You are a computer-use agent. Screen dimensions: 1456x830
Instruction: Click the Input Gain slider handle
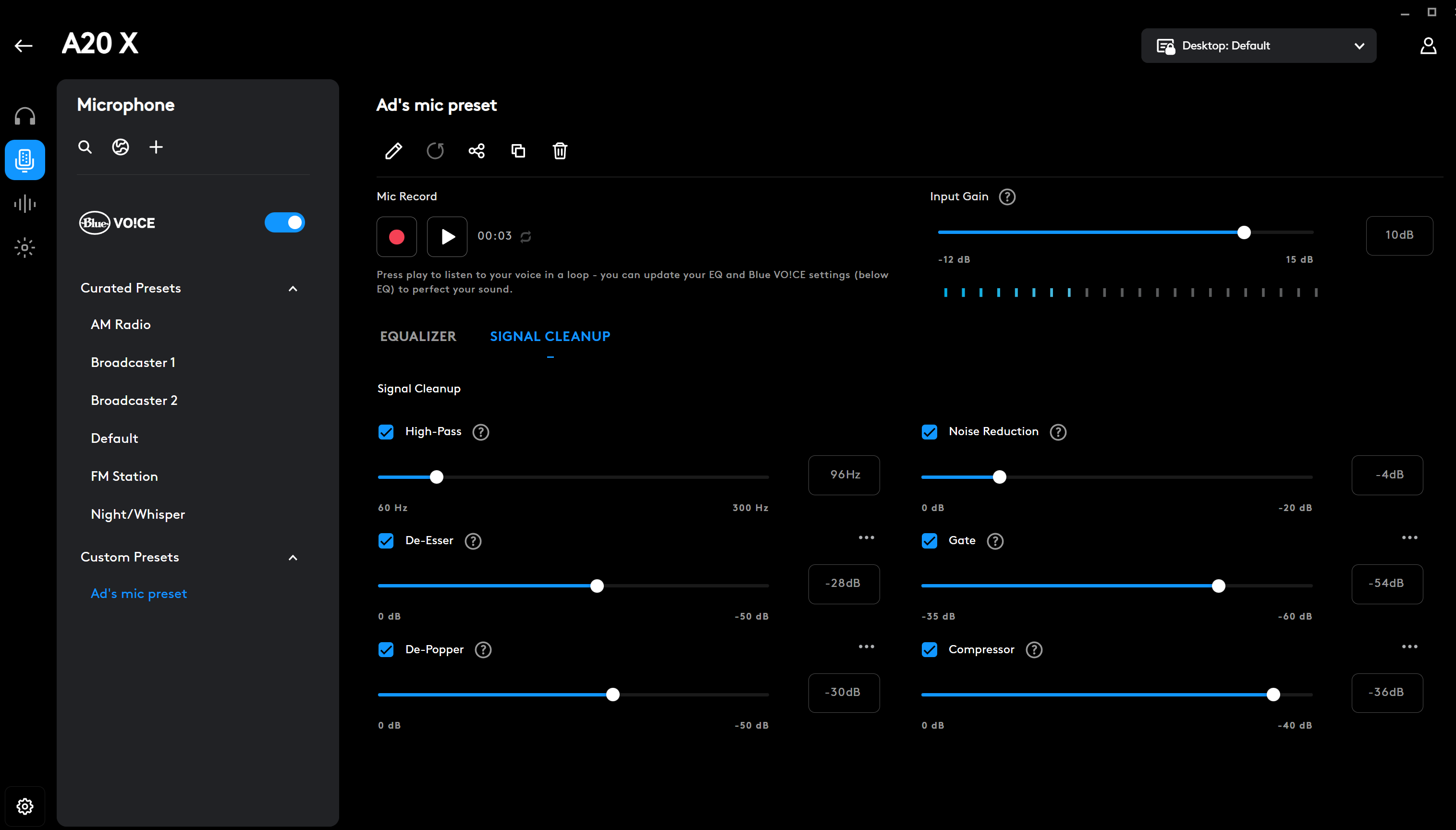point(1244,232)
